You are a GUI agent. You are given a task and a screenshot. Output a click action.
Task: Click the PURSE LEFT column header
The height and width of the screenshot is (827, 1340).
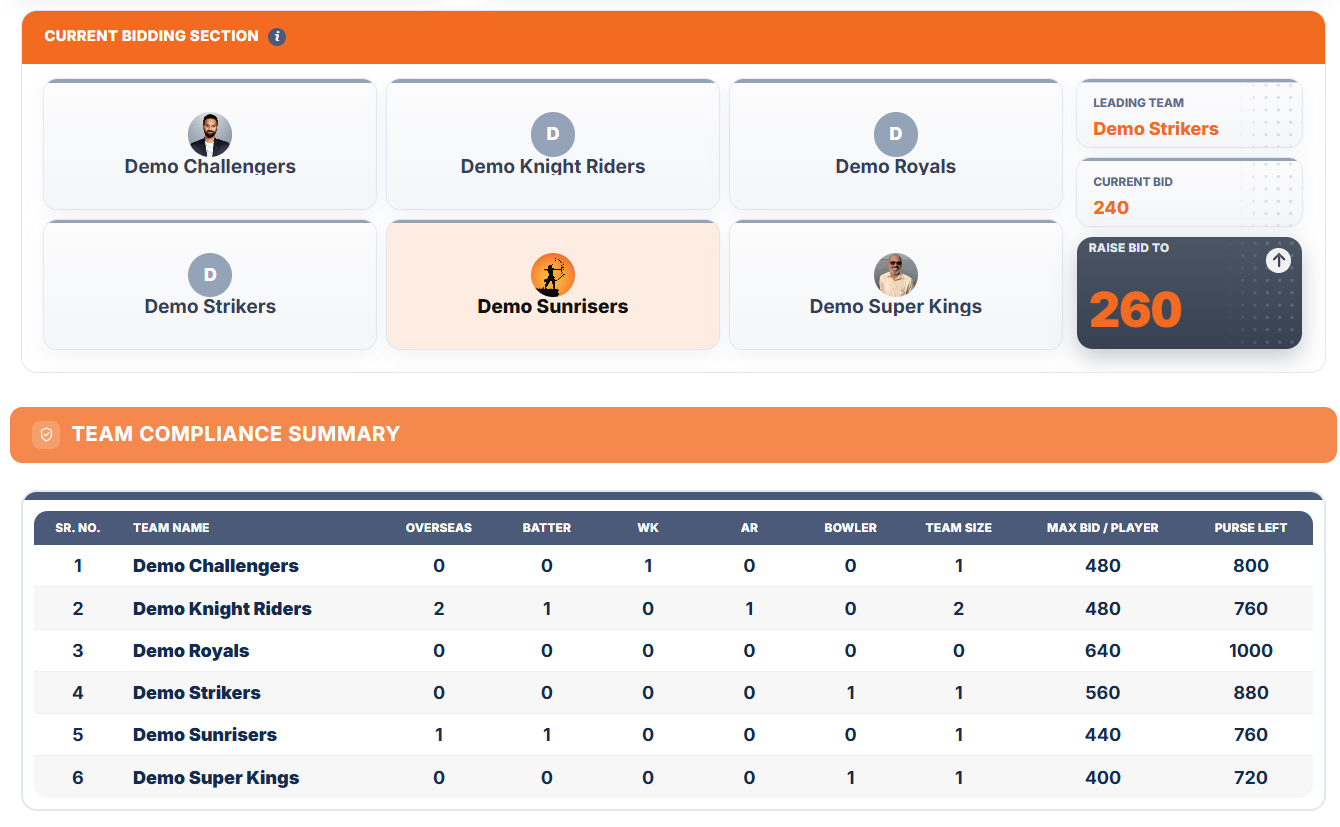(1250, 528)
